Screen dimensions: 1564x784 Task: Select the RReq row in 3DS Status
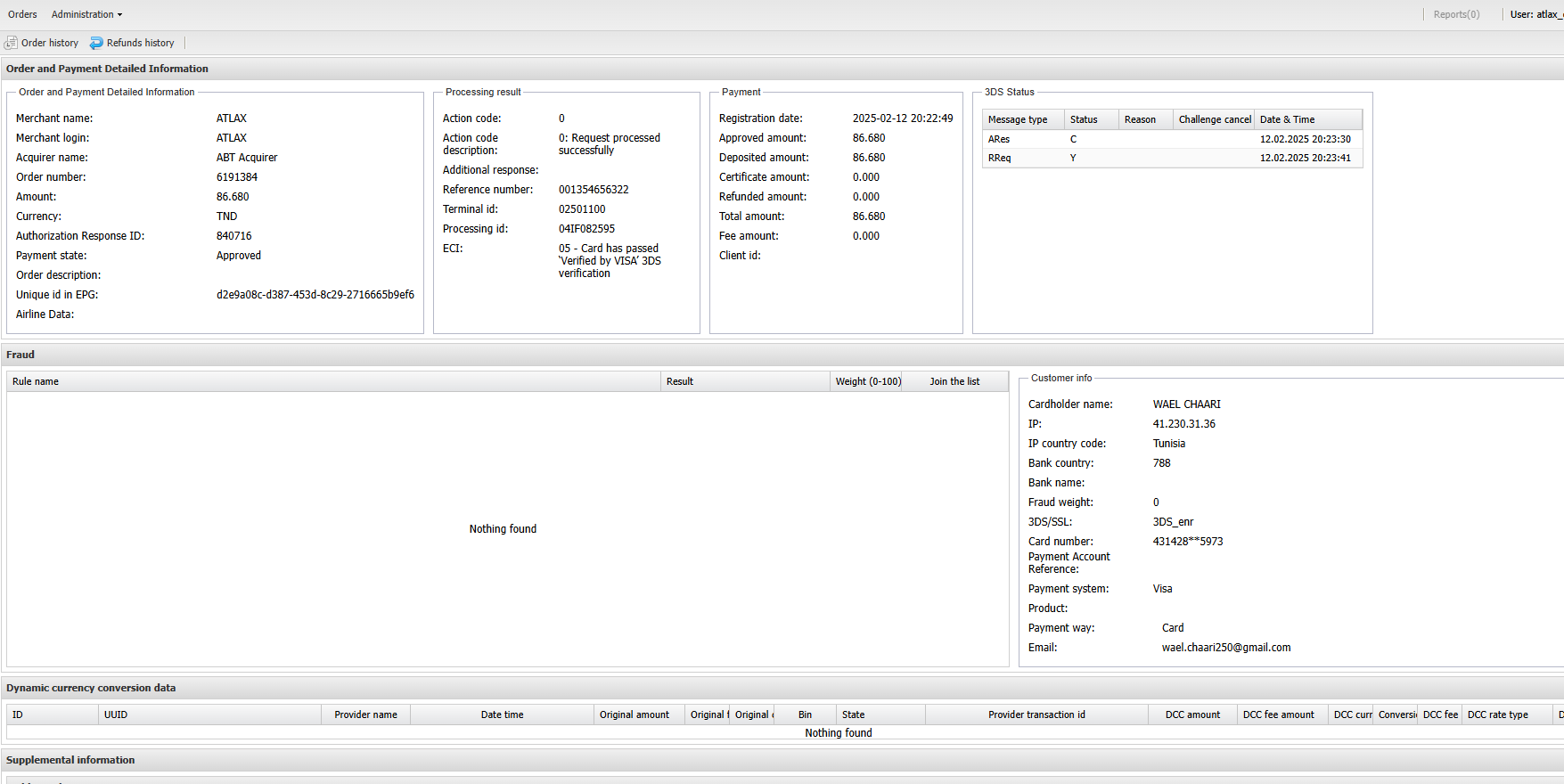pyautogui.click(x=1172, y=158)
